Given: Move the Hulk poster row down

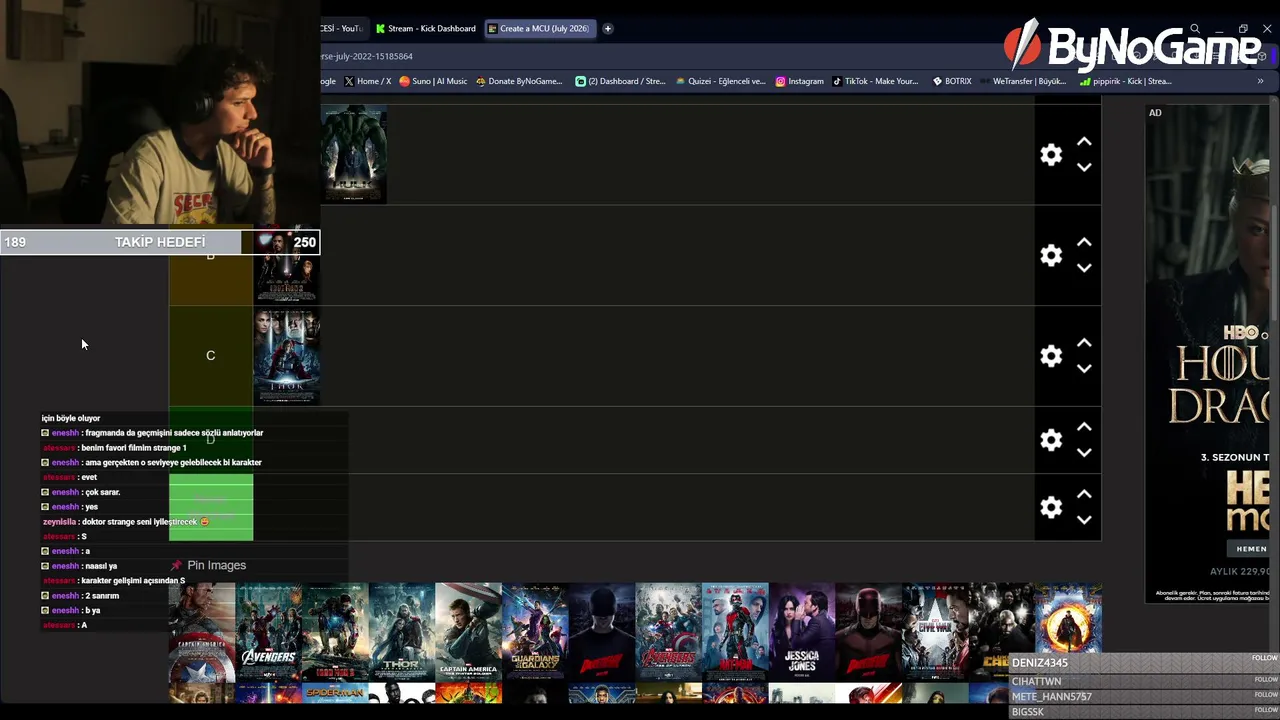Looking at the screenshot, I should tap(1084, 168).
